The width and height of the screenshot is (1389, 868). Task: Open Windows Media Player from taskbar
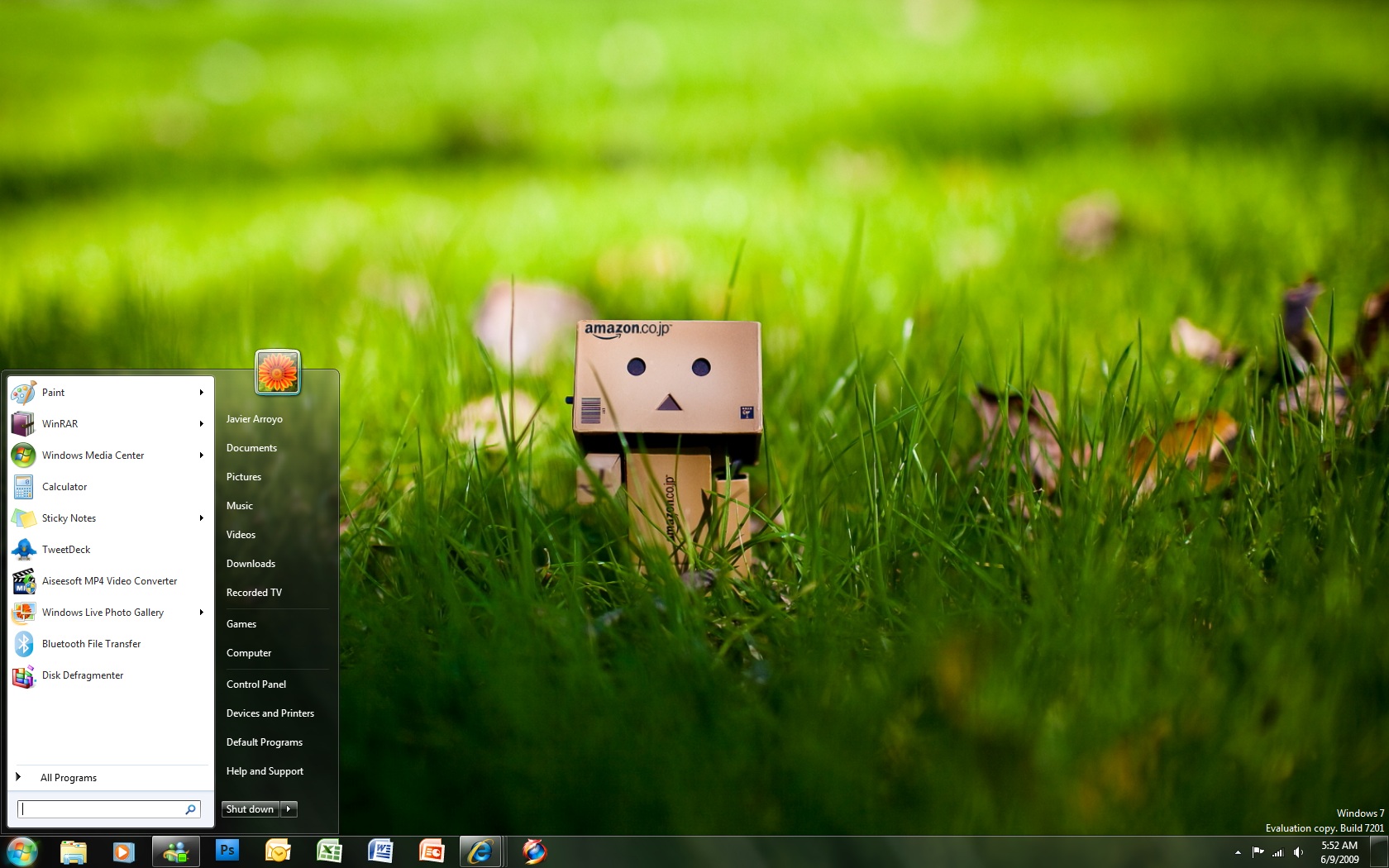pyautogui.click(x=124, y=851)
